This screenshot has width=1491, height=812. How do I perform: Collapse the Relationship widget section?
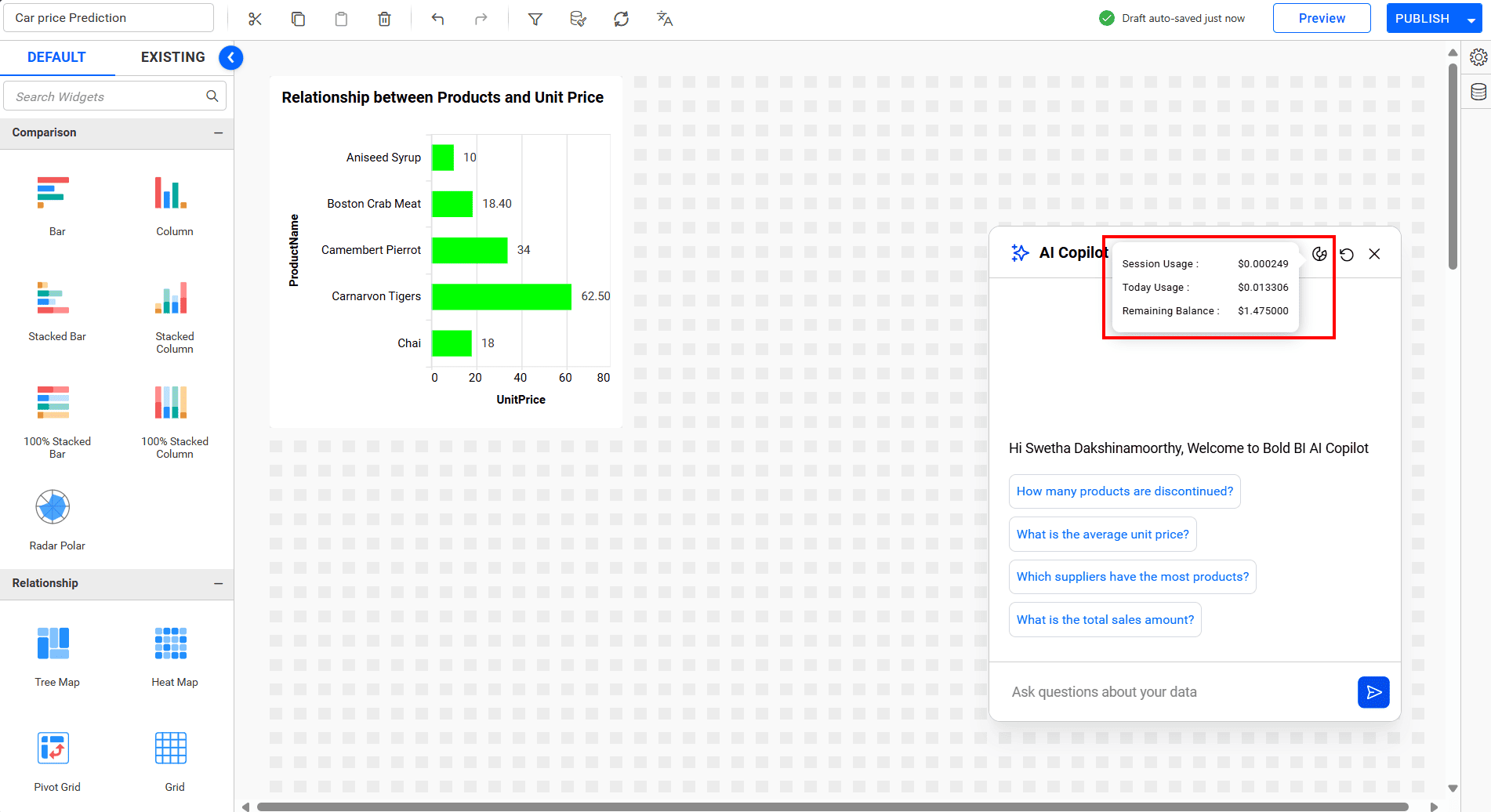point(218,584)
